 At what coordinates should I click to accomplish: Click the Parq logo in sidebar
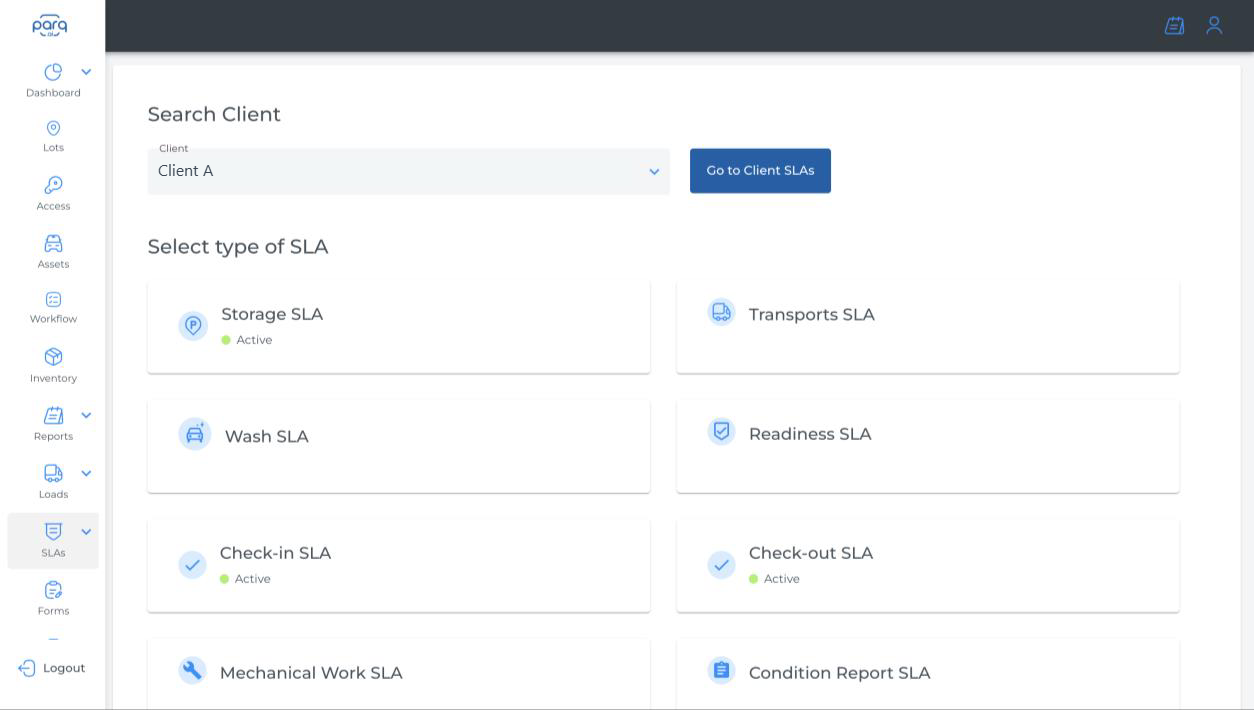(50, 25)
